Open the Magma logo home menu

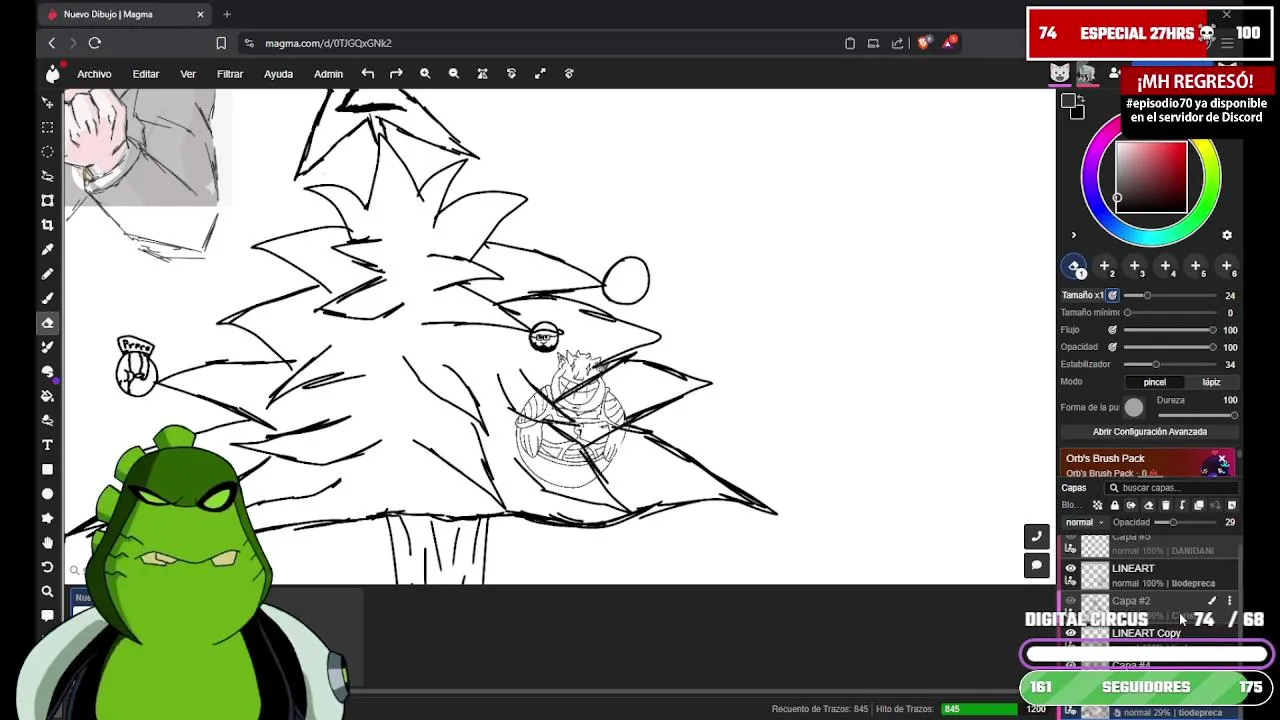click(53, 73)
